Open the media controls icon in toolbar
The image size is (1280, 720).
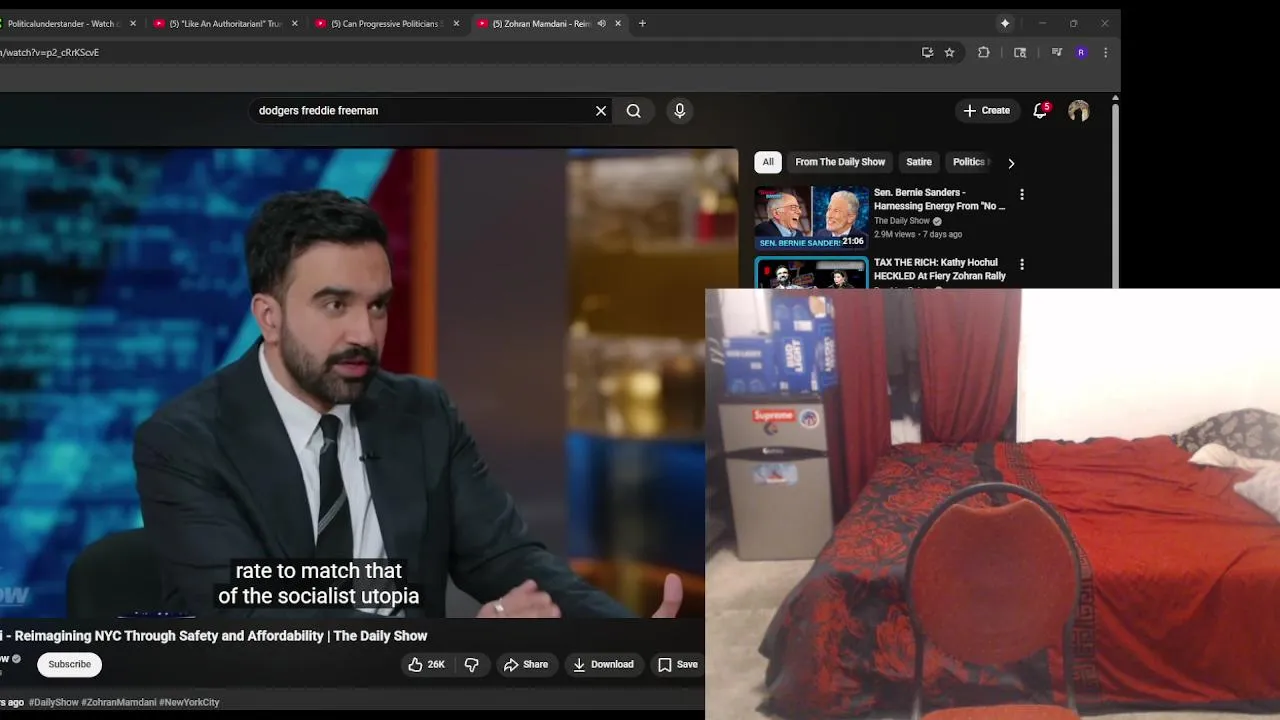coord(1056,53)
